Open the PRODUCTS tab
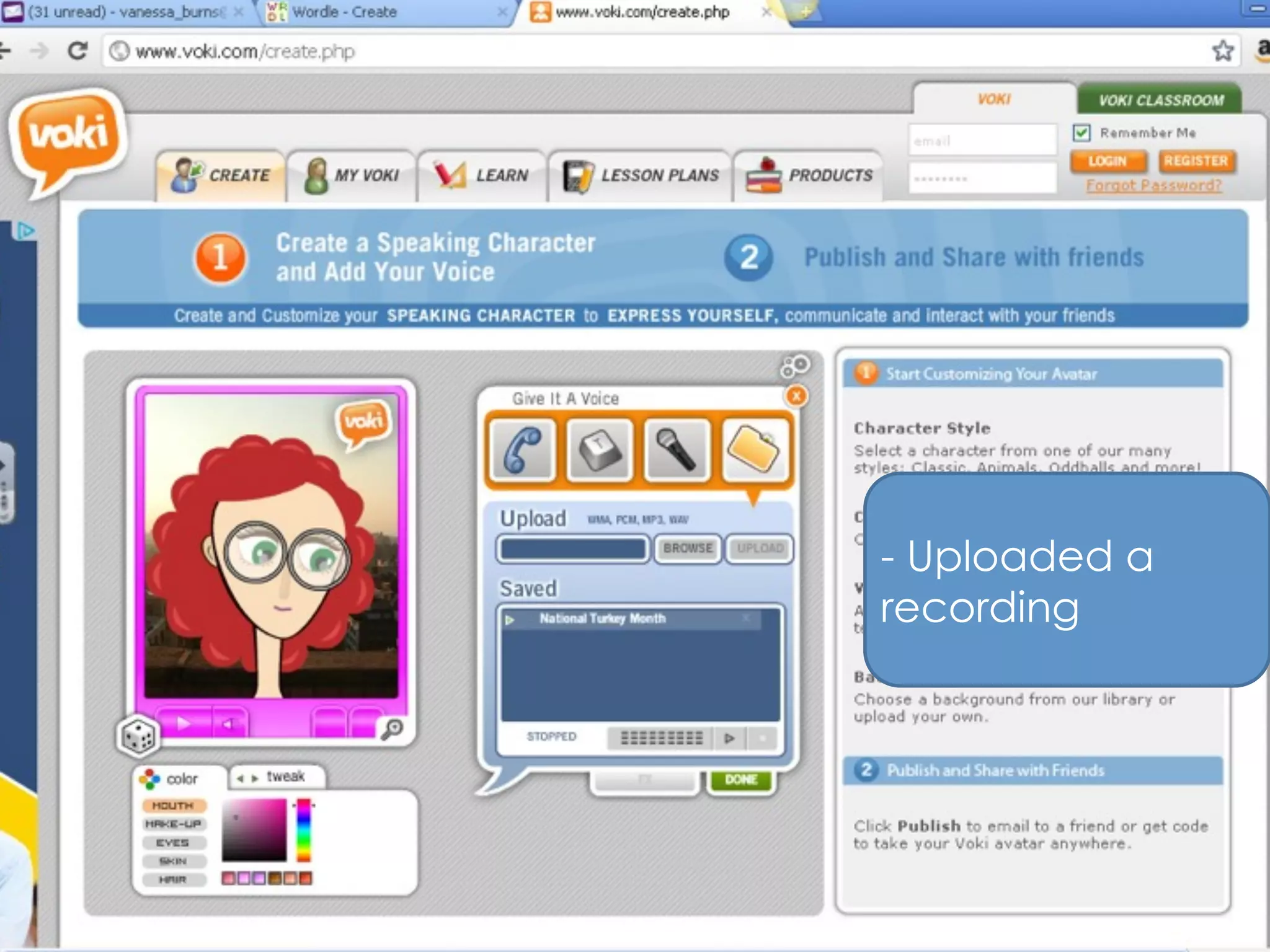The width and height of the screenshot is (1270, 952). 809,175
